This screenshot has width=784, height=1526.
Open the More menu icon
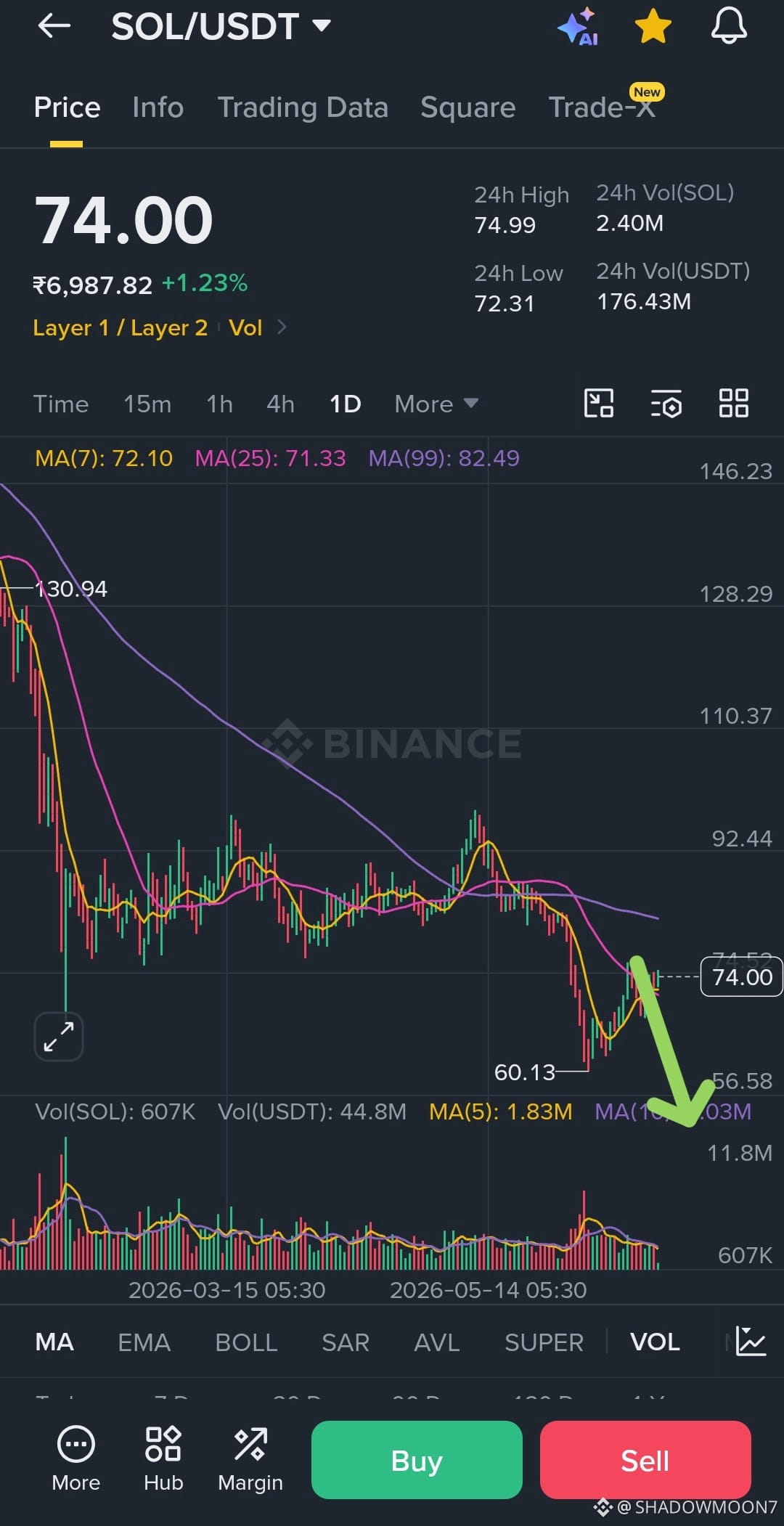click(x=75, y=1459)
